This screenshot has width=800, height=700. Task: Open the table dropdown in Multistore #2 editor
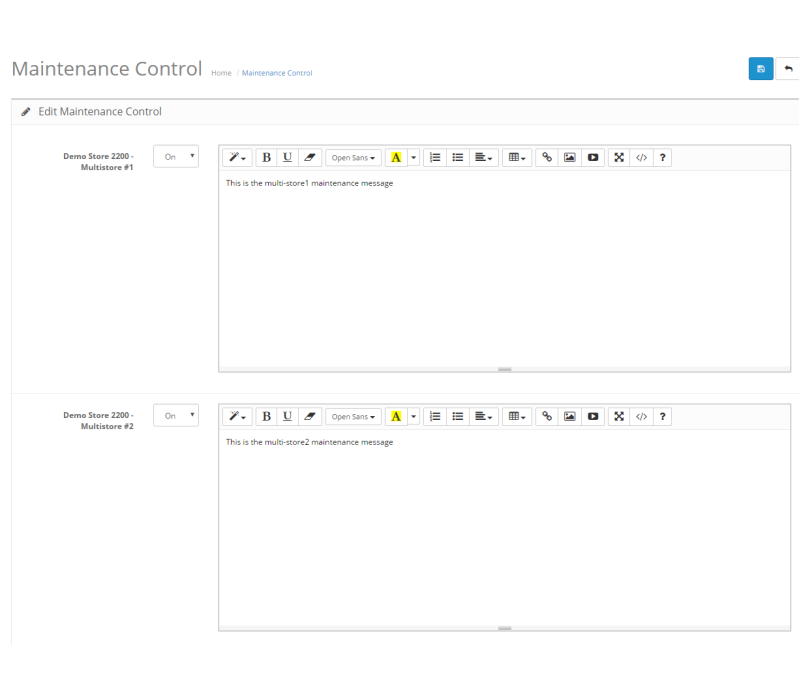516,417
